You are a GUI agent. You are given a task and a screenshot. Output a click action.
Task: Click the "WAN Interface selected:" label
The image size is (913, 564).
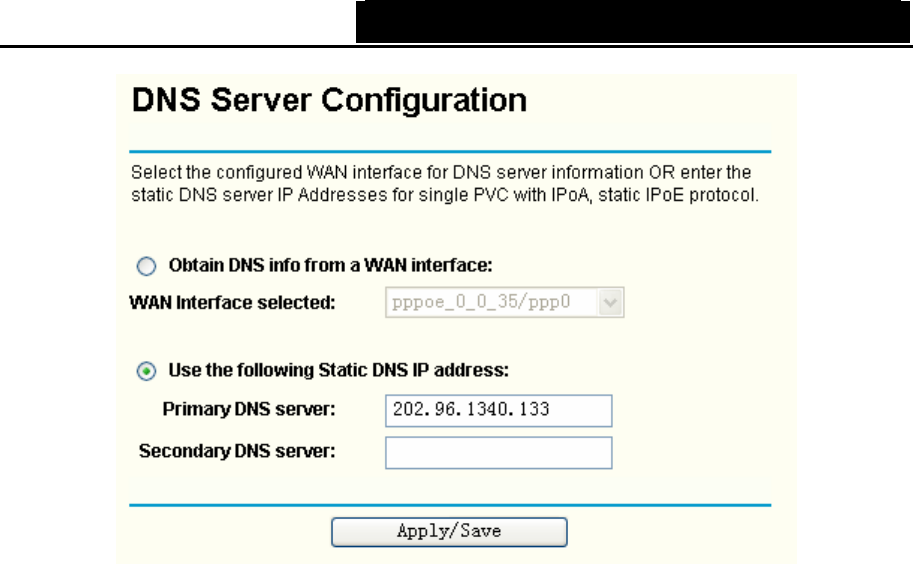click(232, 303)
